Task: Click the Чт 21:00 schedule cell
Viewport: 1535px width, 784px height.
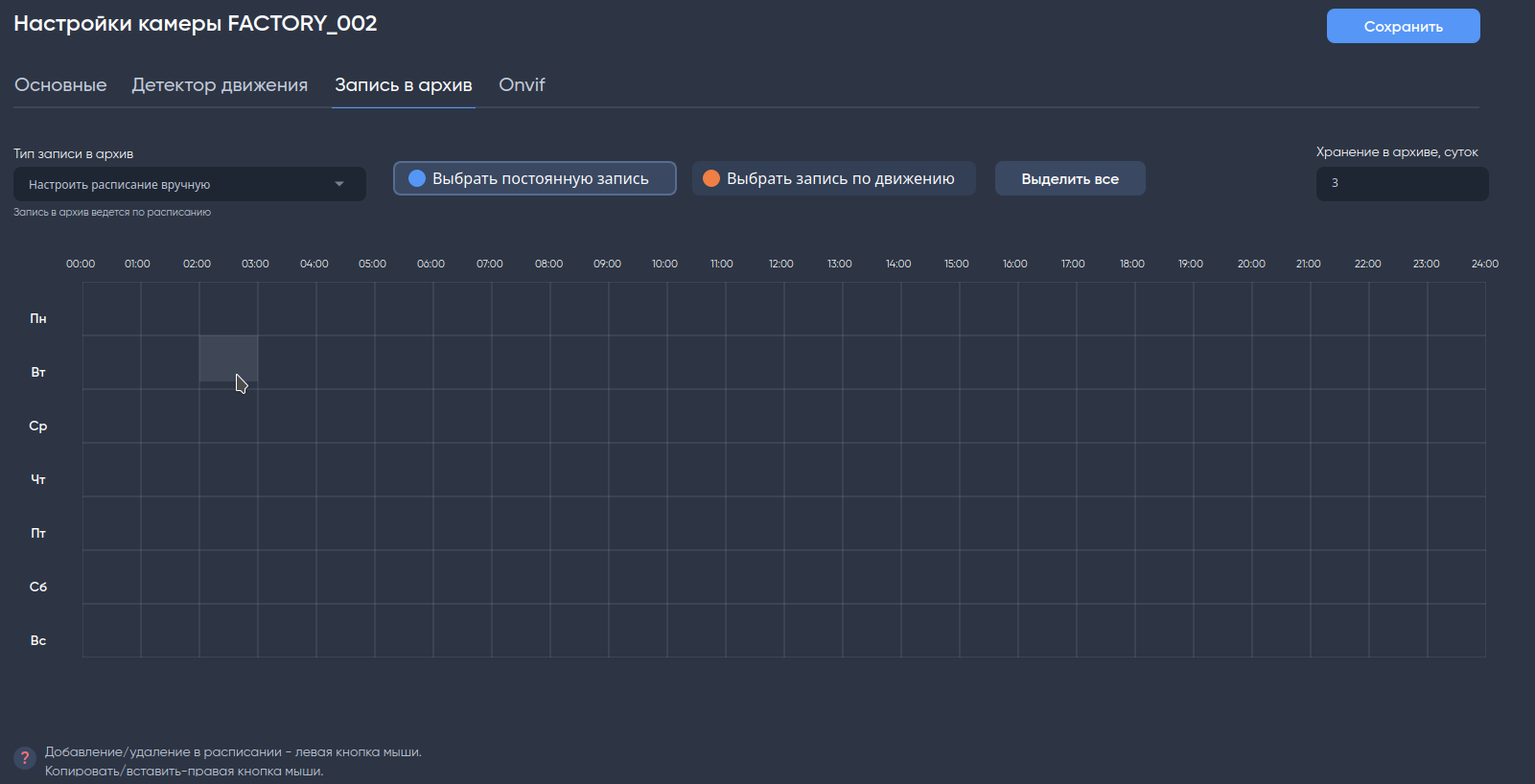Action: click(x=1339, y=470)
